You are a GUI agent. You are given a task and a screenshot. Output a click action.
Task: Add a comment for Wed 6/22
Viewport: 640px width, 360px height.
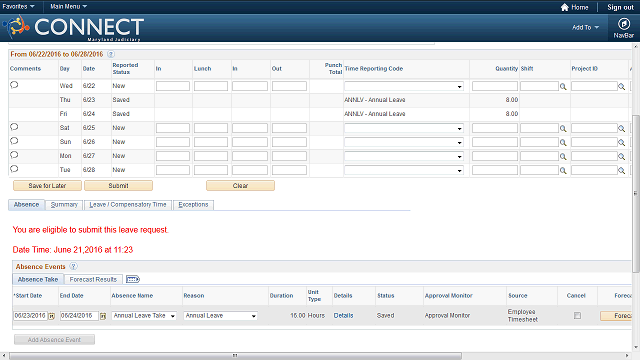point(14,85)
